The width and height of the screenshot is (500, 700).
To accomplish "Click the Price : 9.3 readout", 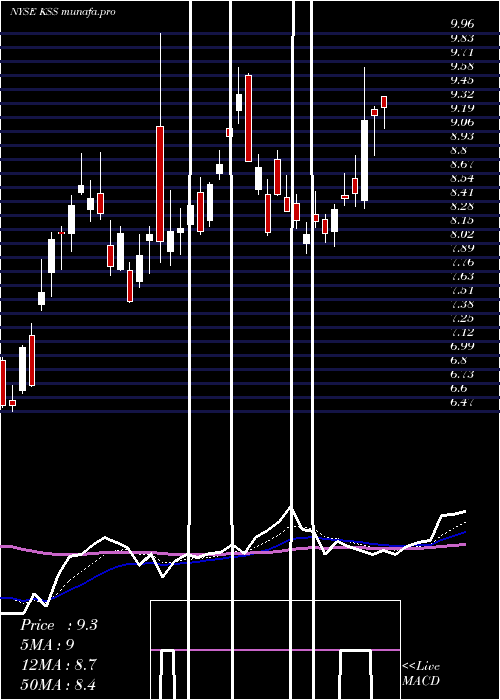I will (59, 625).
